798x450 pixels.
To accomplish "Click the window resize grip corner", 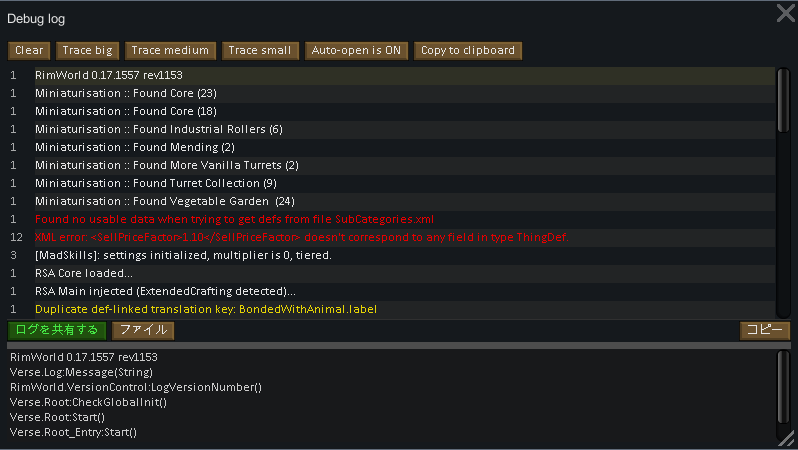I will [787, 438].
